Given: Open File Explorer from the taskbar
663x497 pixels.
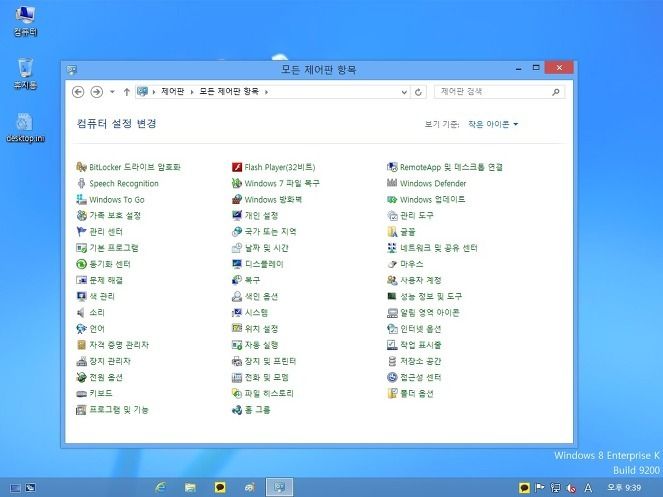Looking at the screenshot, I should pos(190,487).
